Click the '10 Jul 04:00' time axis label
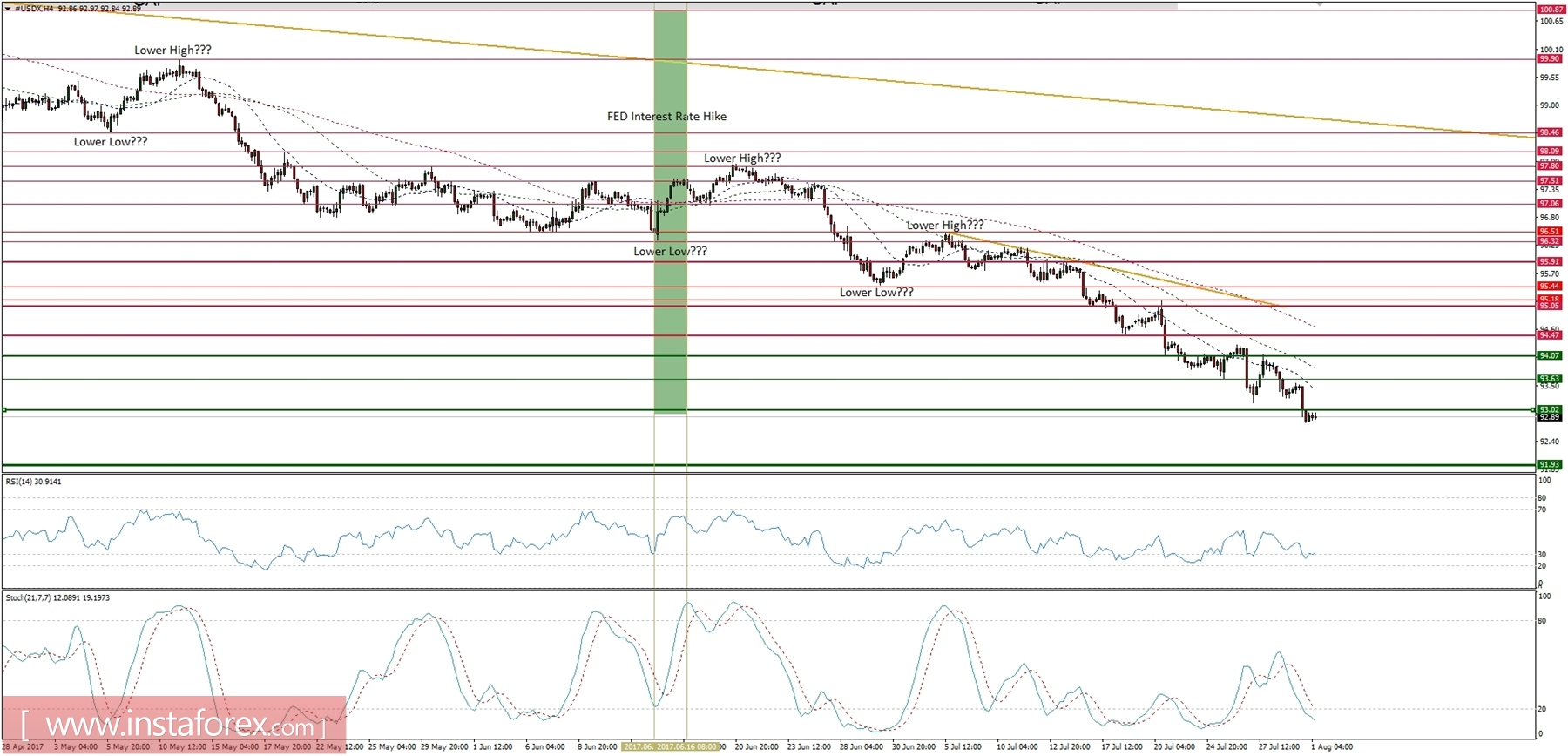1568x756 pixels. pyautogui.click(x=1017, y=746)
